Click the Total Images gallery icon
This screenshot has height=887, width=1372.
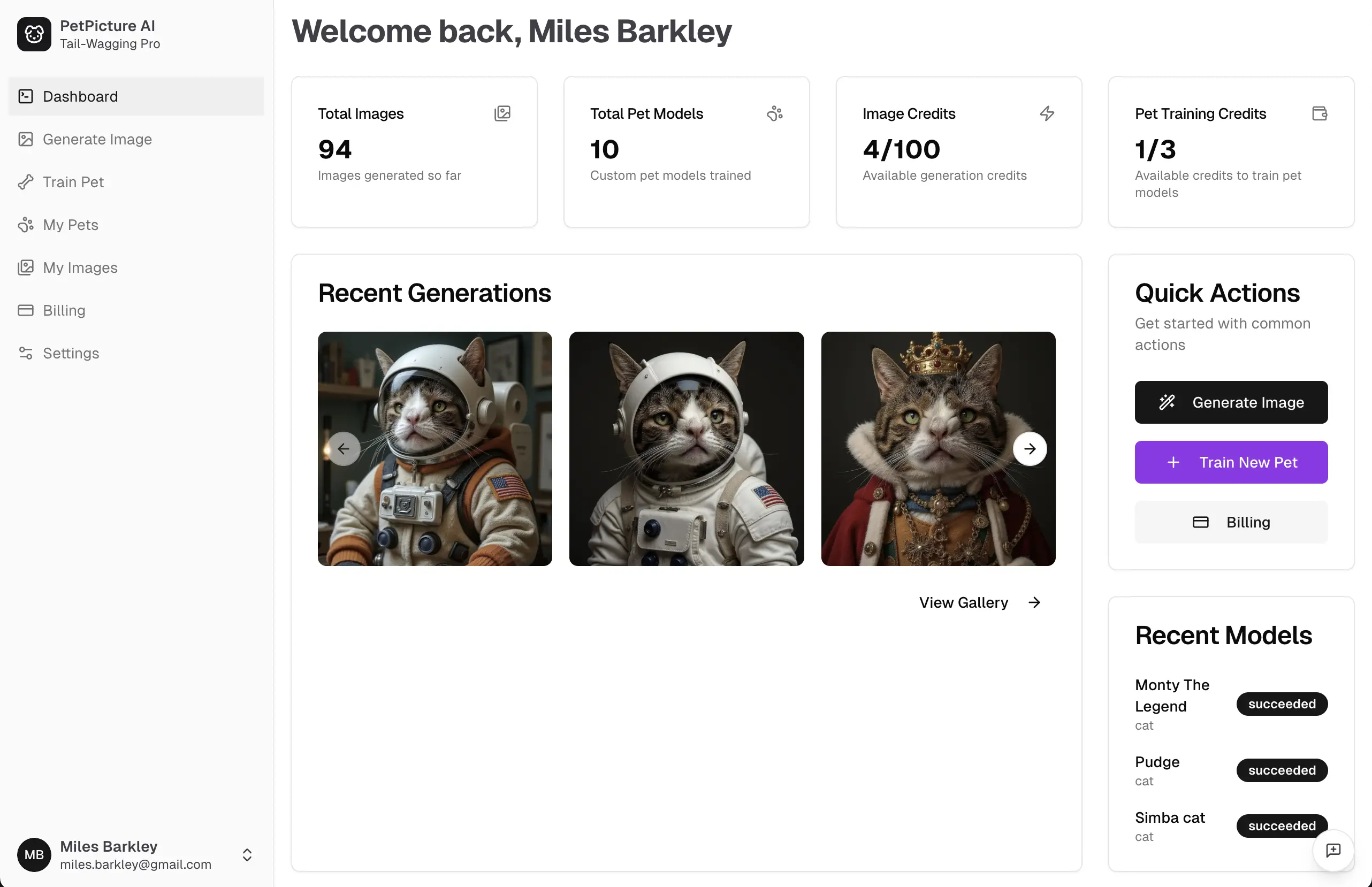pos(502,113)
